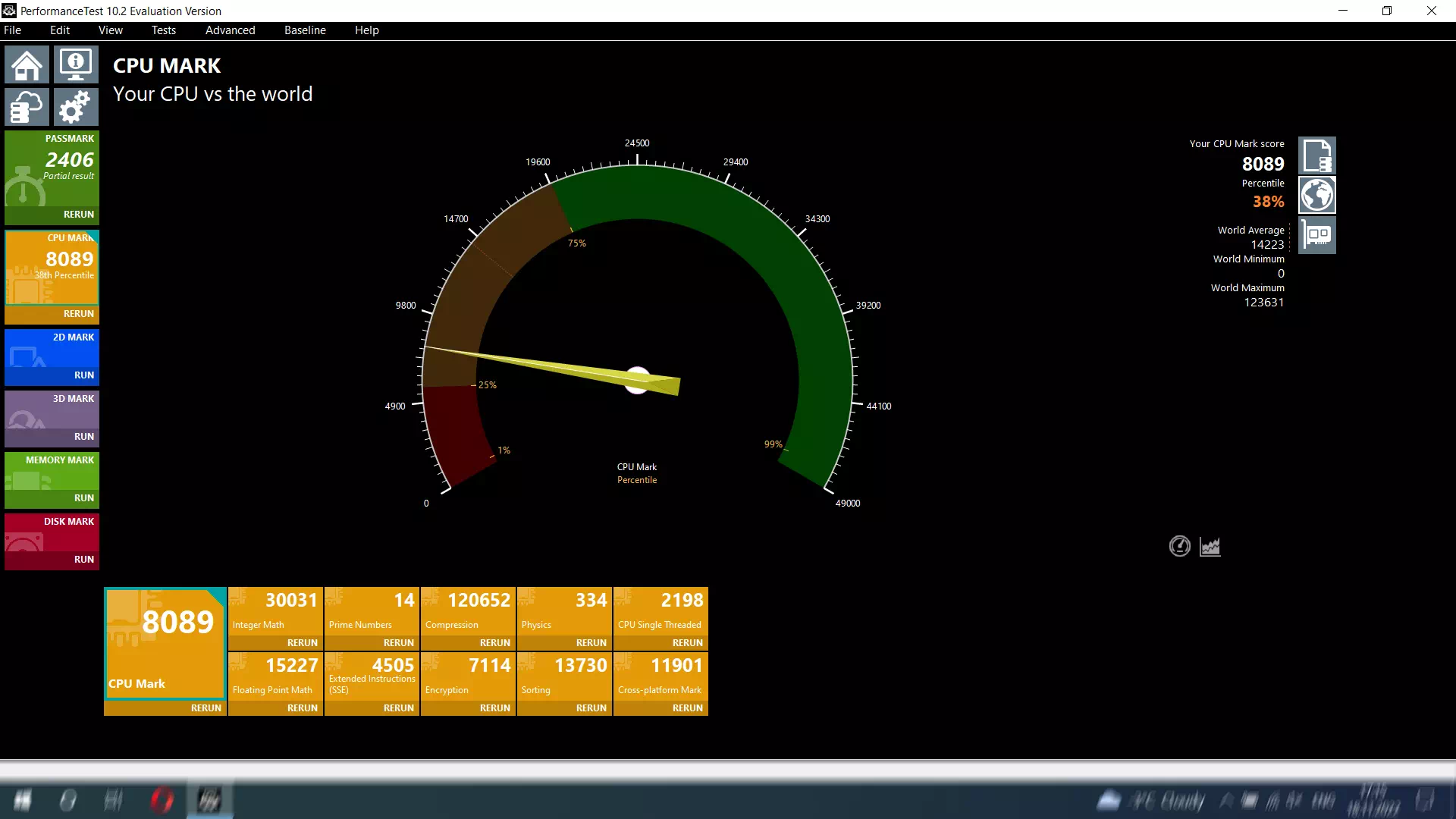Open the Advanced menu
The image size is (1456, 819).
tap(230, 30)
